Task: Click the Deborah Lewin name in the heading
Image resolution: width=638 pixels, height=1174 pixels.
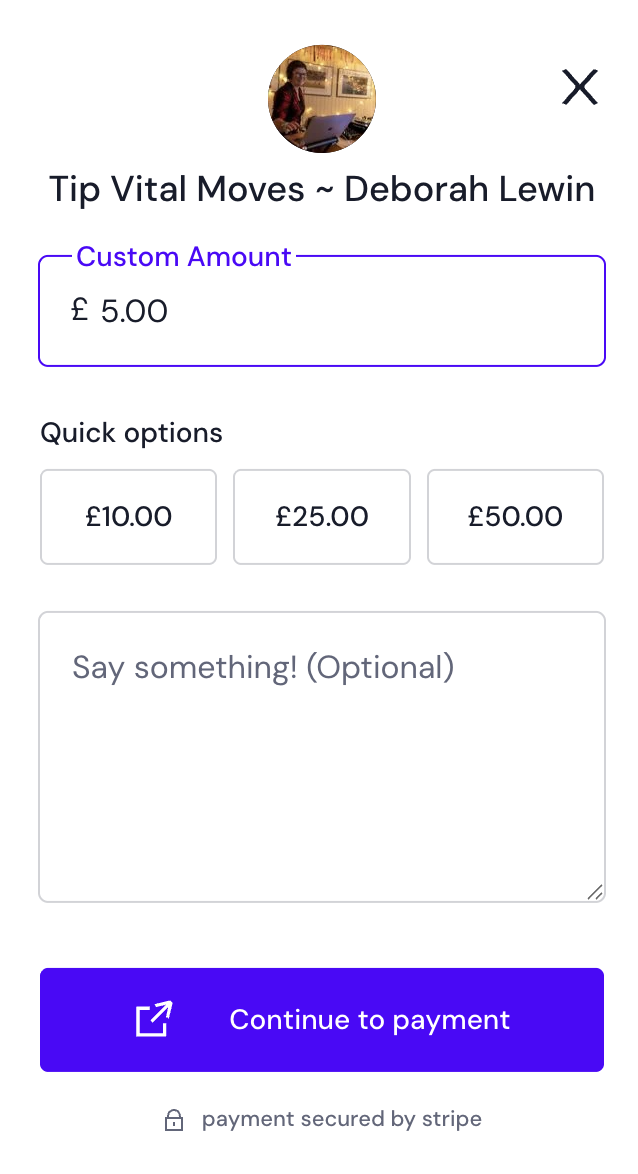Action: coord(469,189)
